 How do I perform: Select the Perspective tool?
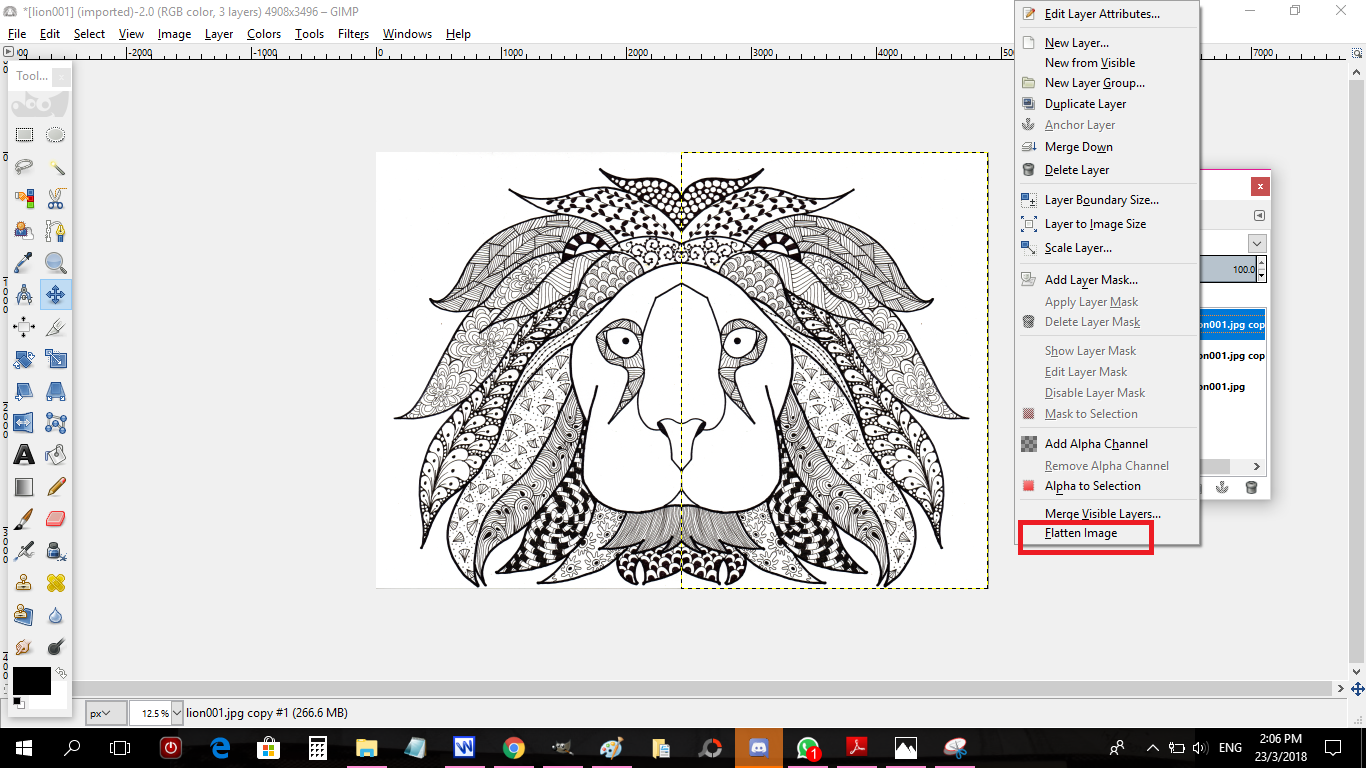tap(56, 391)
